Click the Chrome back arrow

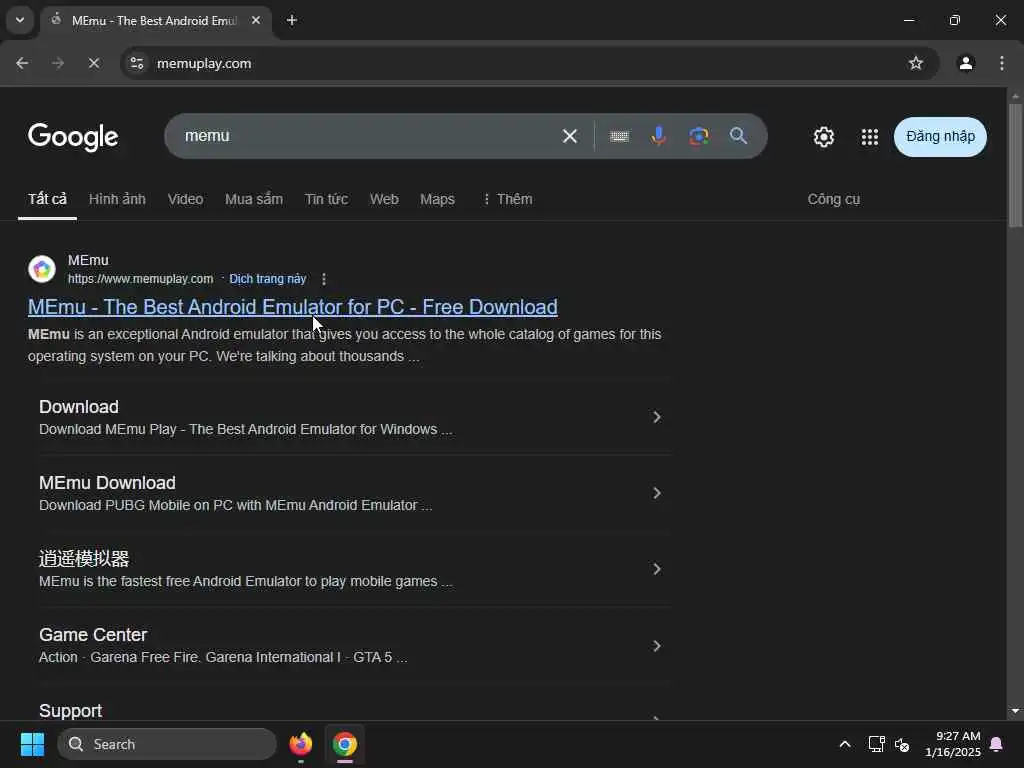click(x=22, y=63)
